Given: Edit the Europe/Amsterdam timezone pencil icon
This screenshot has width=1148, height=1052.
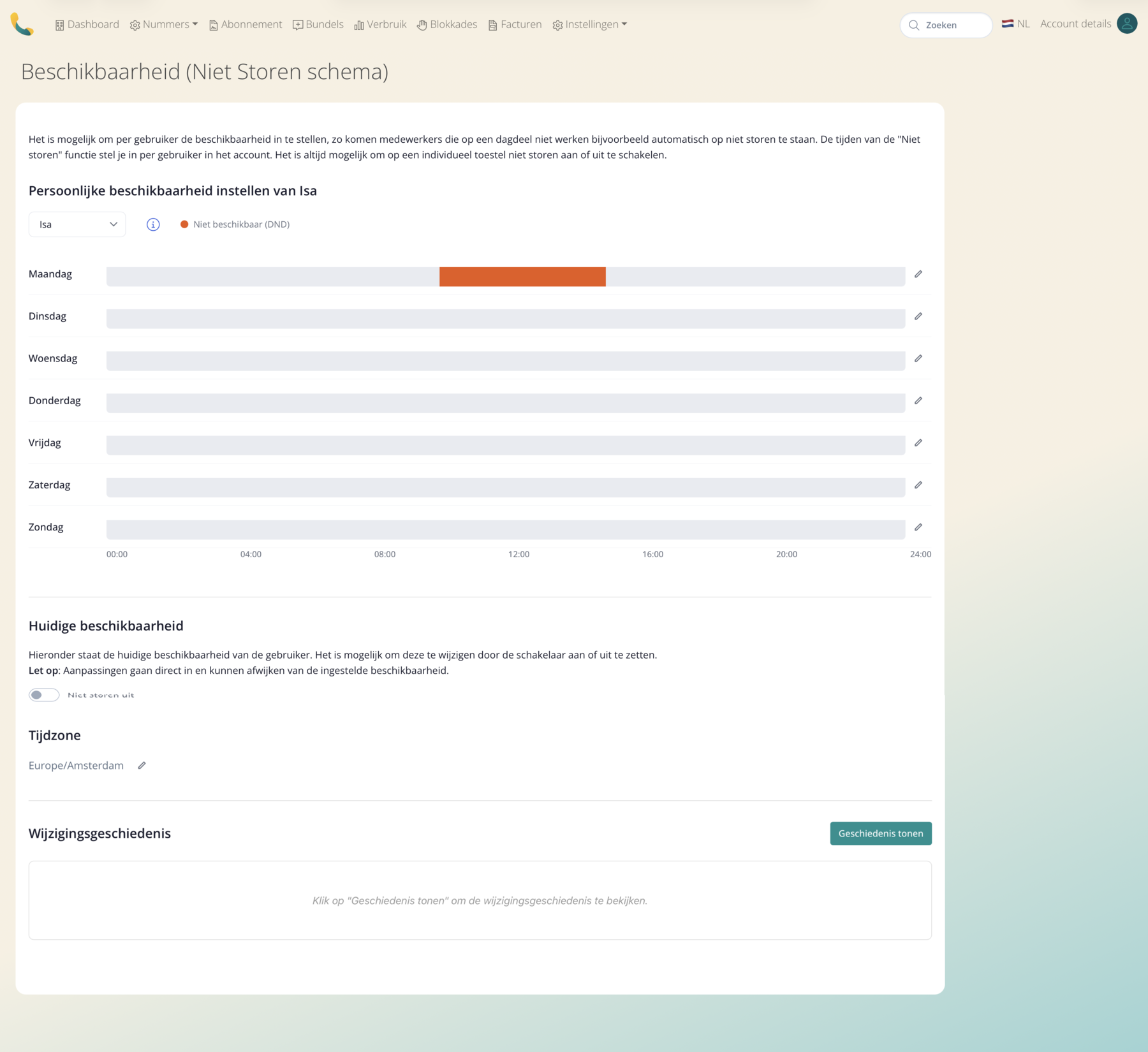Looking at the screenshot, I should pyautogui.click(x=142, y=765).
